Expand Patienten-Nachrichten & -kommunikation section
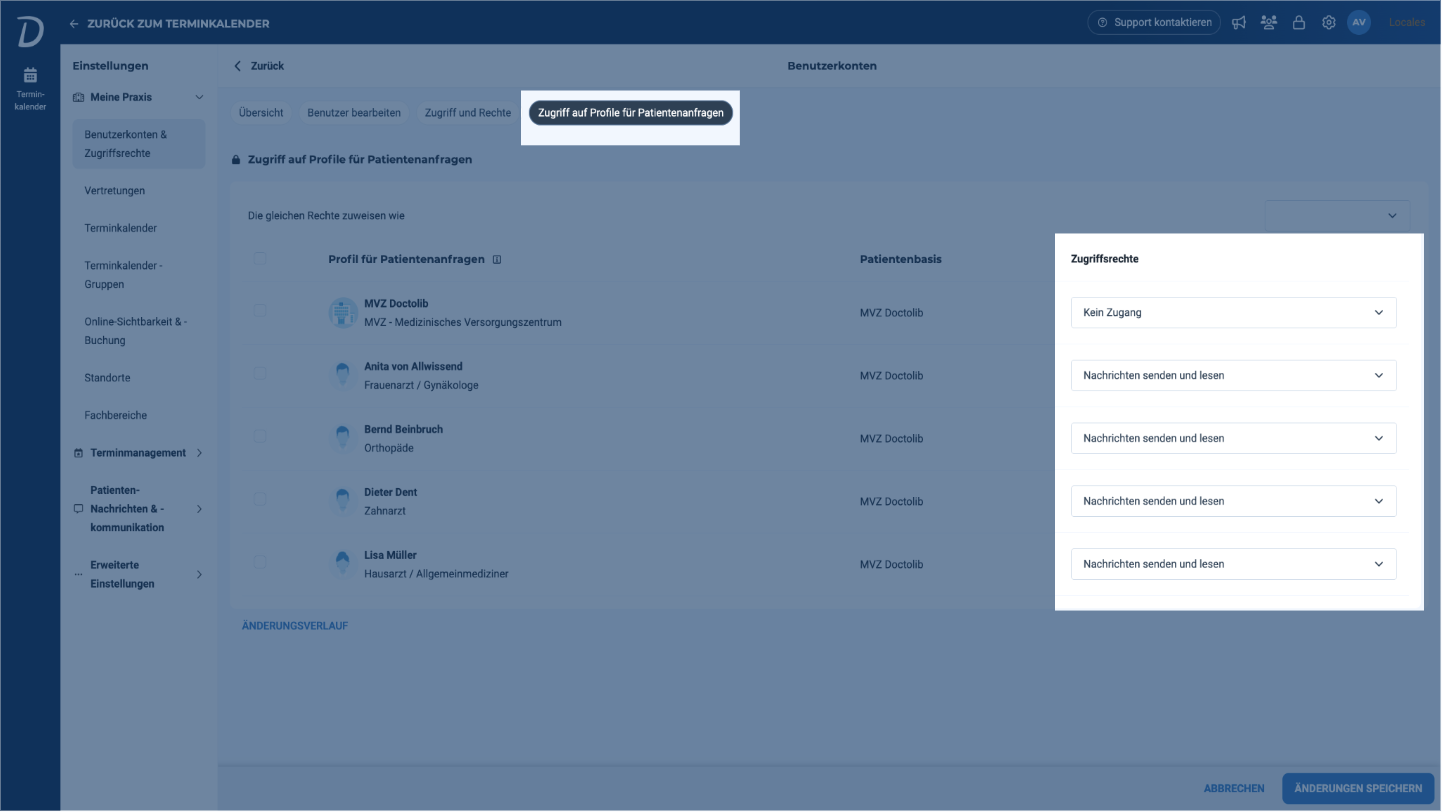1442x812 pixels. point(199,509)
